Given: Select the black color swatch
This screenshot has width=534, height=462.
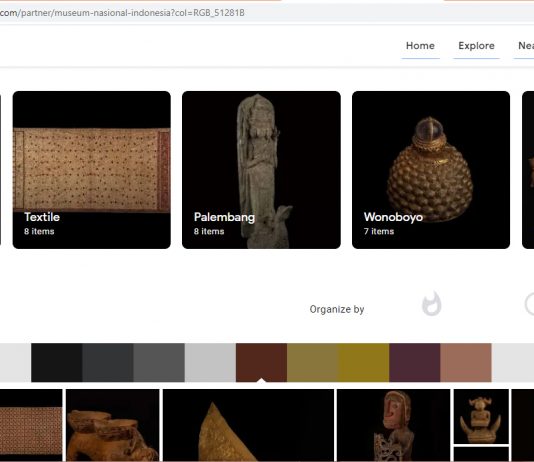Looking at the screenshot, I should (x=57, y=363).
